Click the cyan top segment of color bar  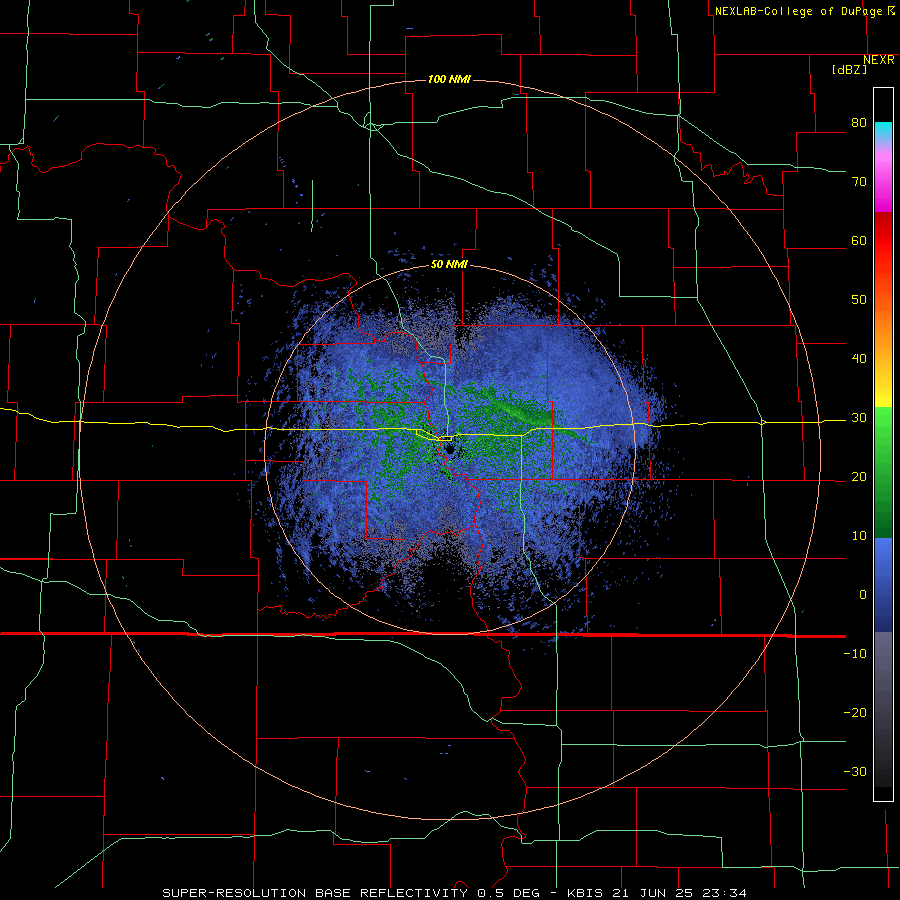tap(883, 131)
